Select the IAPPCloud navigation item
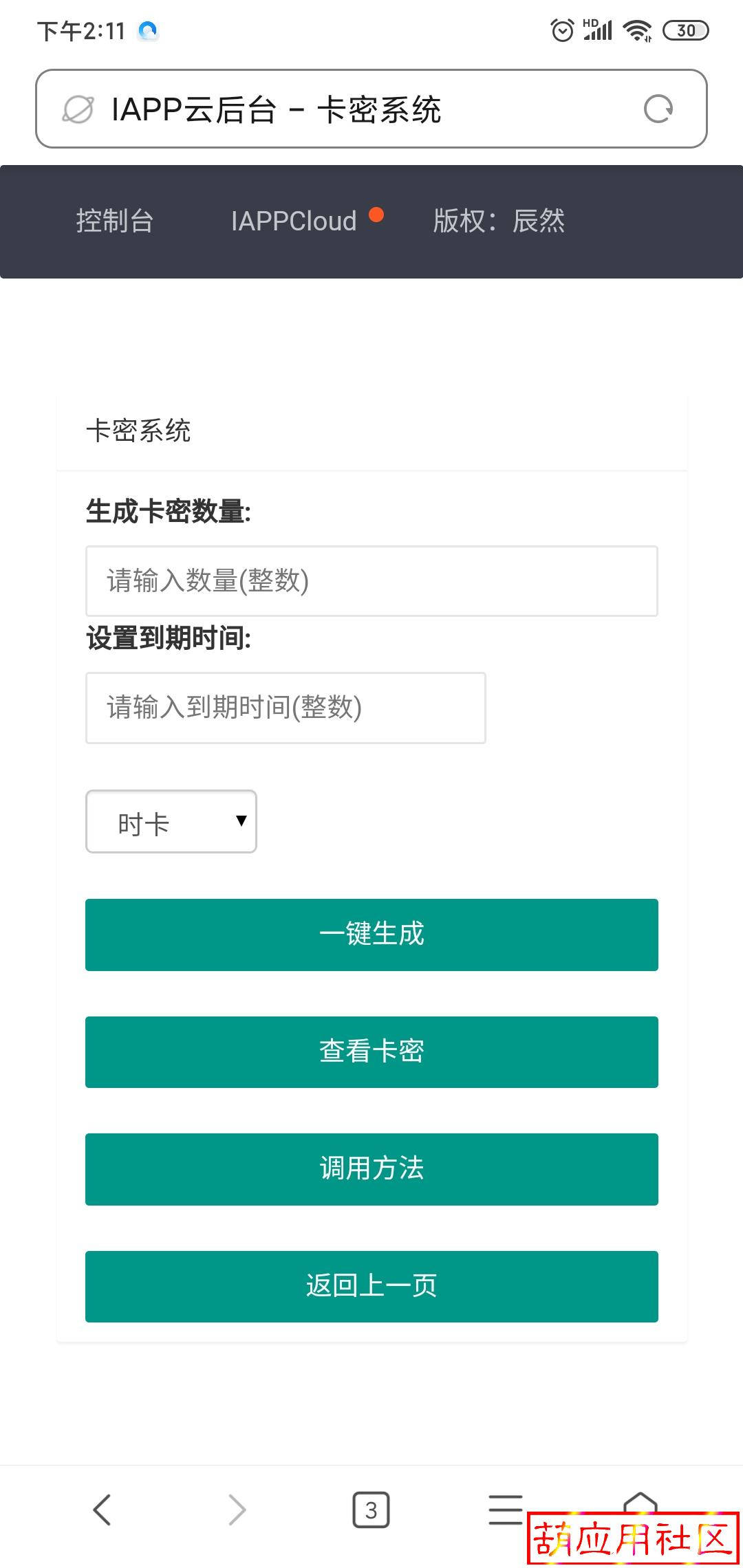The width and height of the screenshot is (743, 1568). tap(294, 221)
